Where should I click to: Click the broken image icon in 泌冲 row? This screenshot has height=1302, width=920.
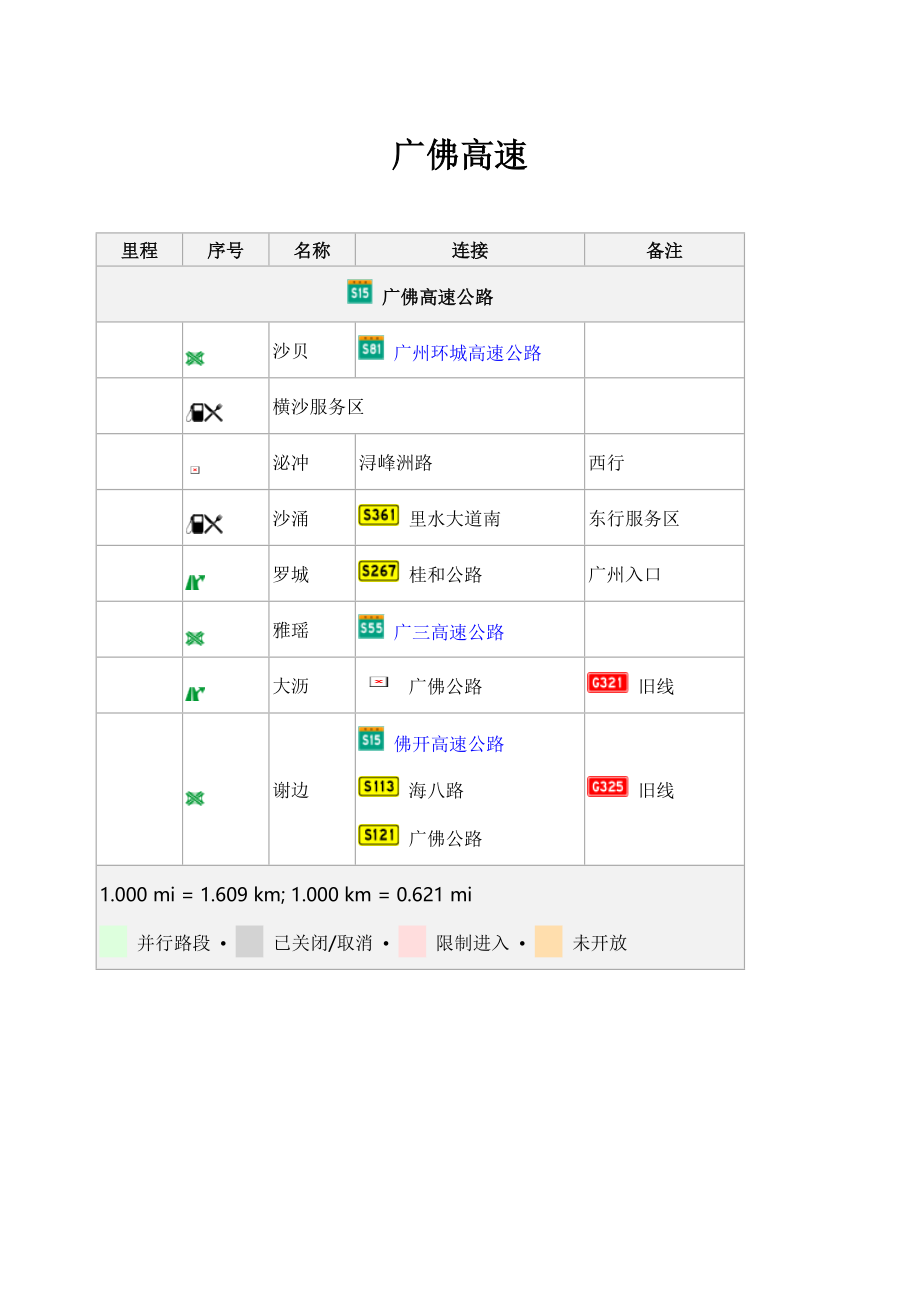pos(195,469)
